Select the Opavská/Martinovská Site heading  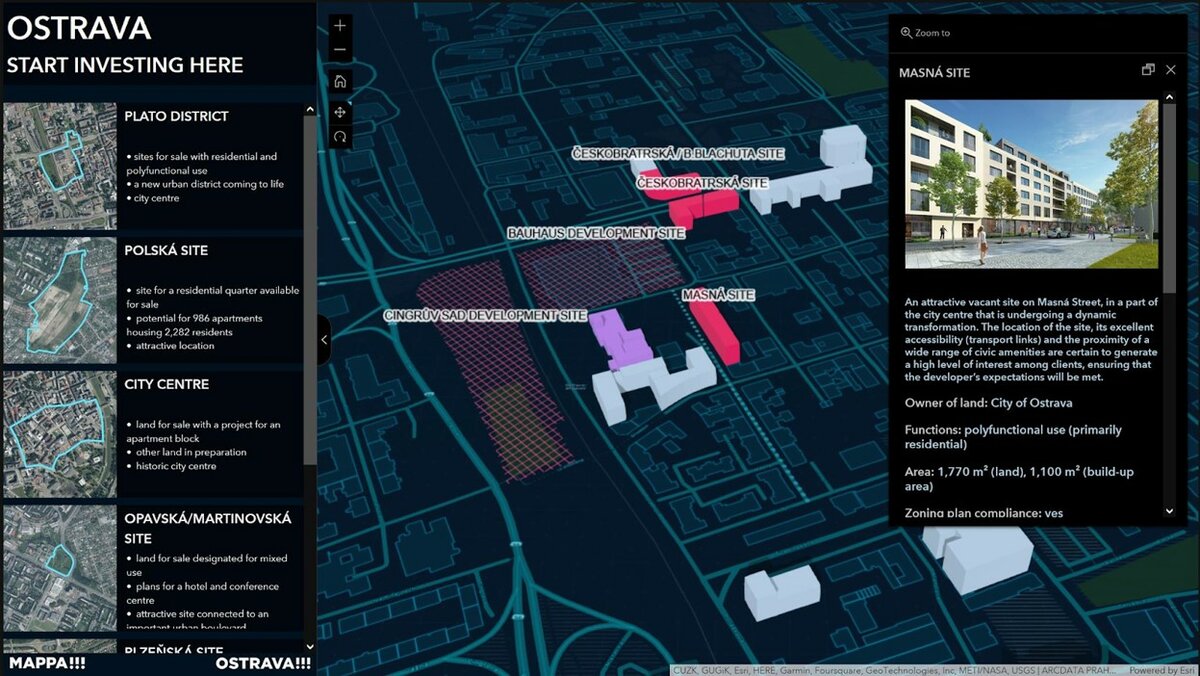point(208,528)
